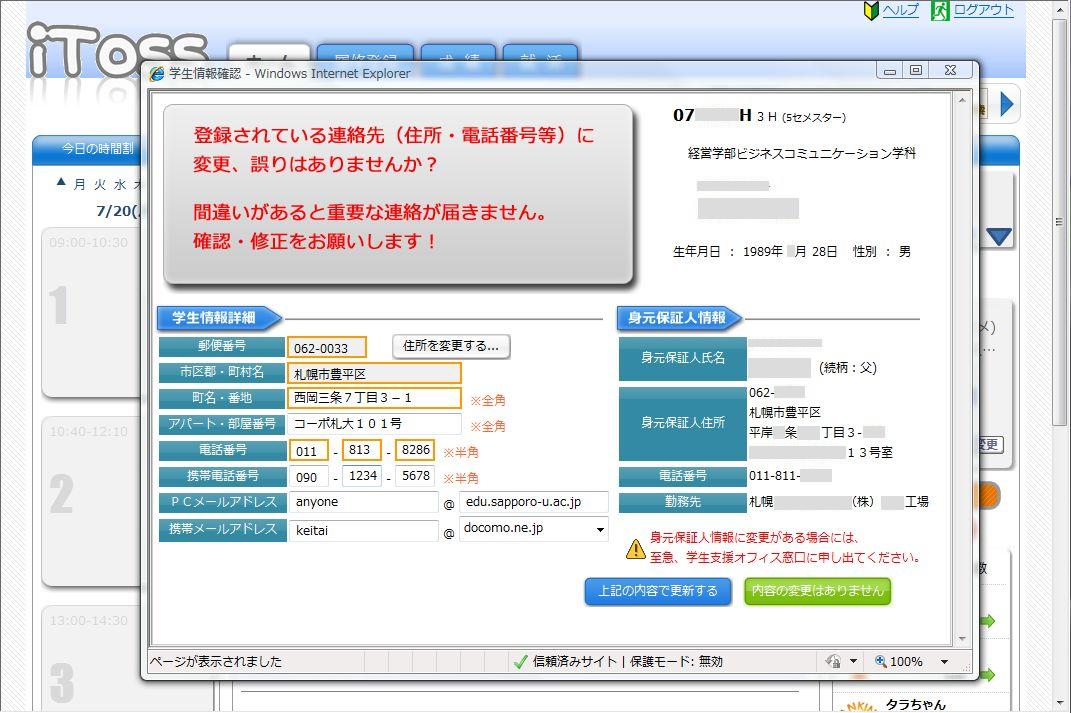This screenshot has height=713, width=1071.
Task: Click the 住所を変更する... button
Action: (x=451, y=346)
